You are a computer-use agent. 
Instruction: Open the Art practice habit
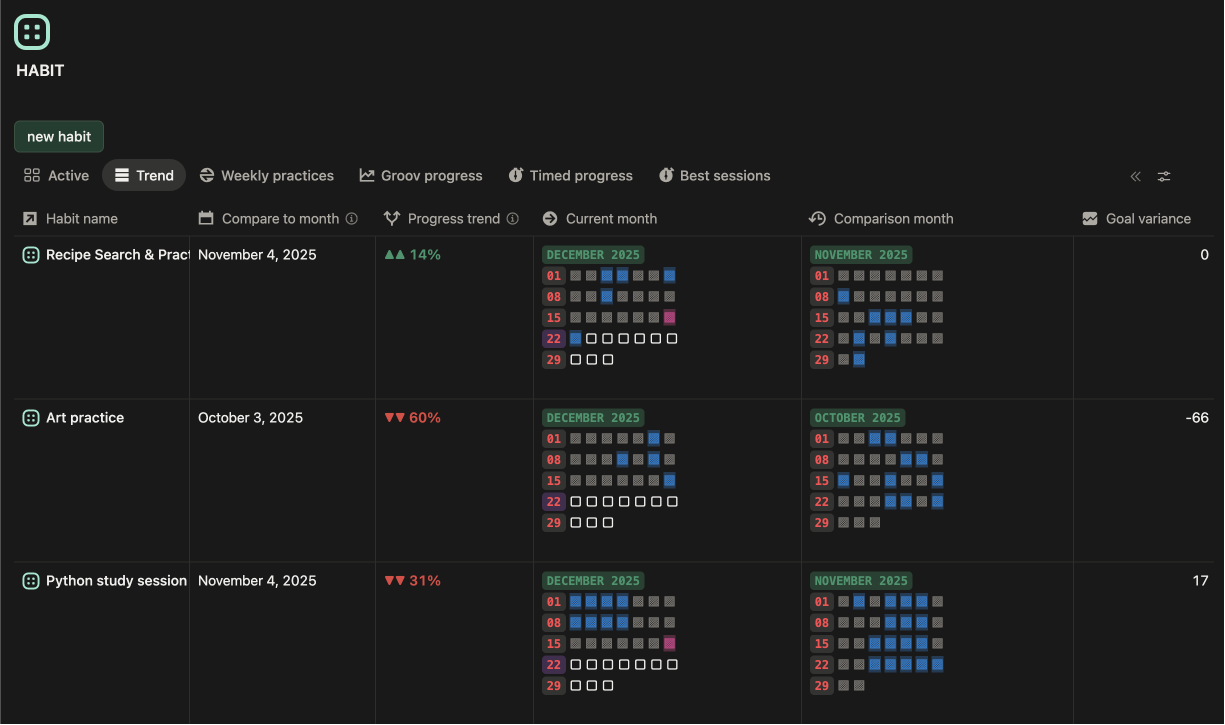coord(85,418)
